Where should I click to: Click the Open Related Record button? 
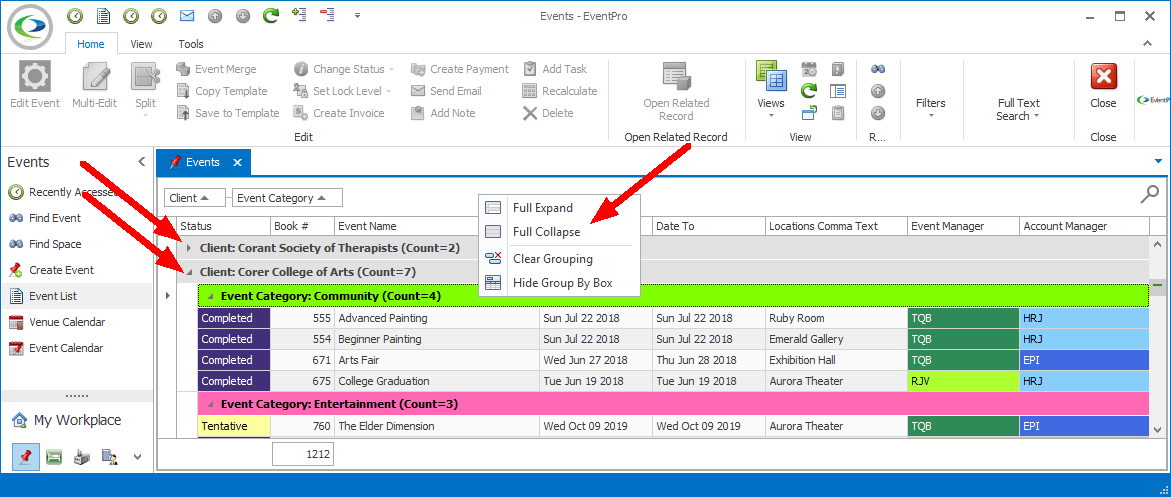(x=676, y=91)
